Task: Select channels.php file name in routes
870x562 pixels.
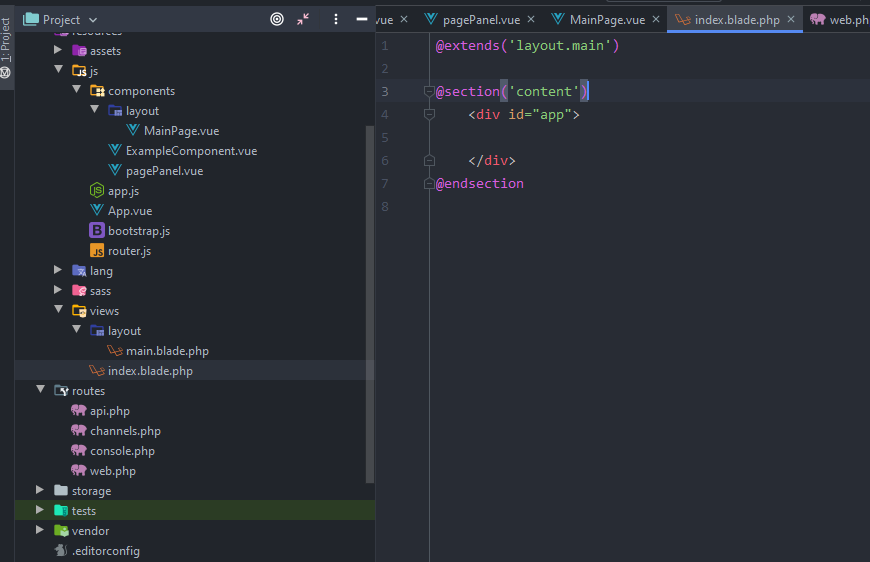Action: click(125, 431)
